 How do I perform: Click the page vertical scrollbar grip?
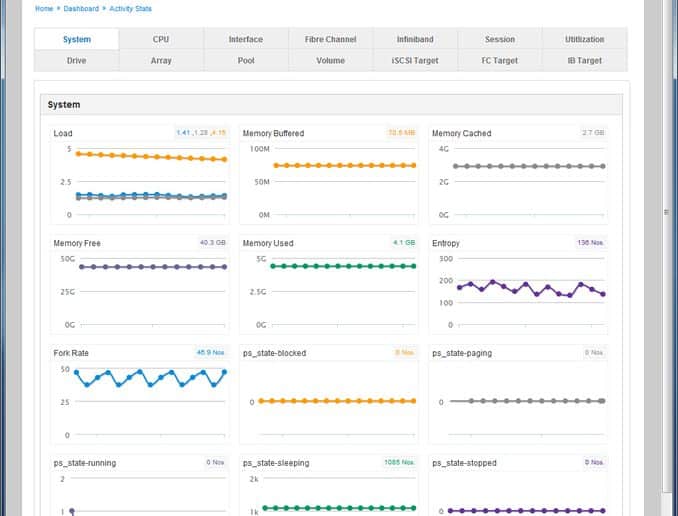point(666,212)
